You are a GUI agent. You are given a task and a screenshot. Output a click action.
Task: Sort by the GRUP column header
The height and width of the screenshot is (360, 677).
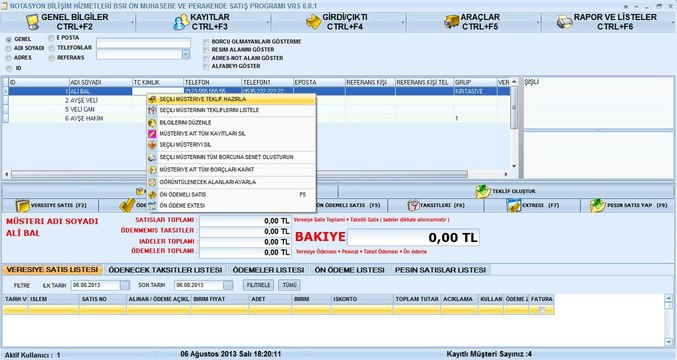475,82
